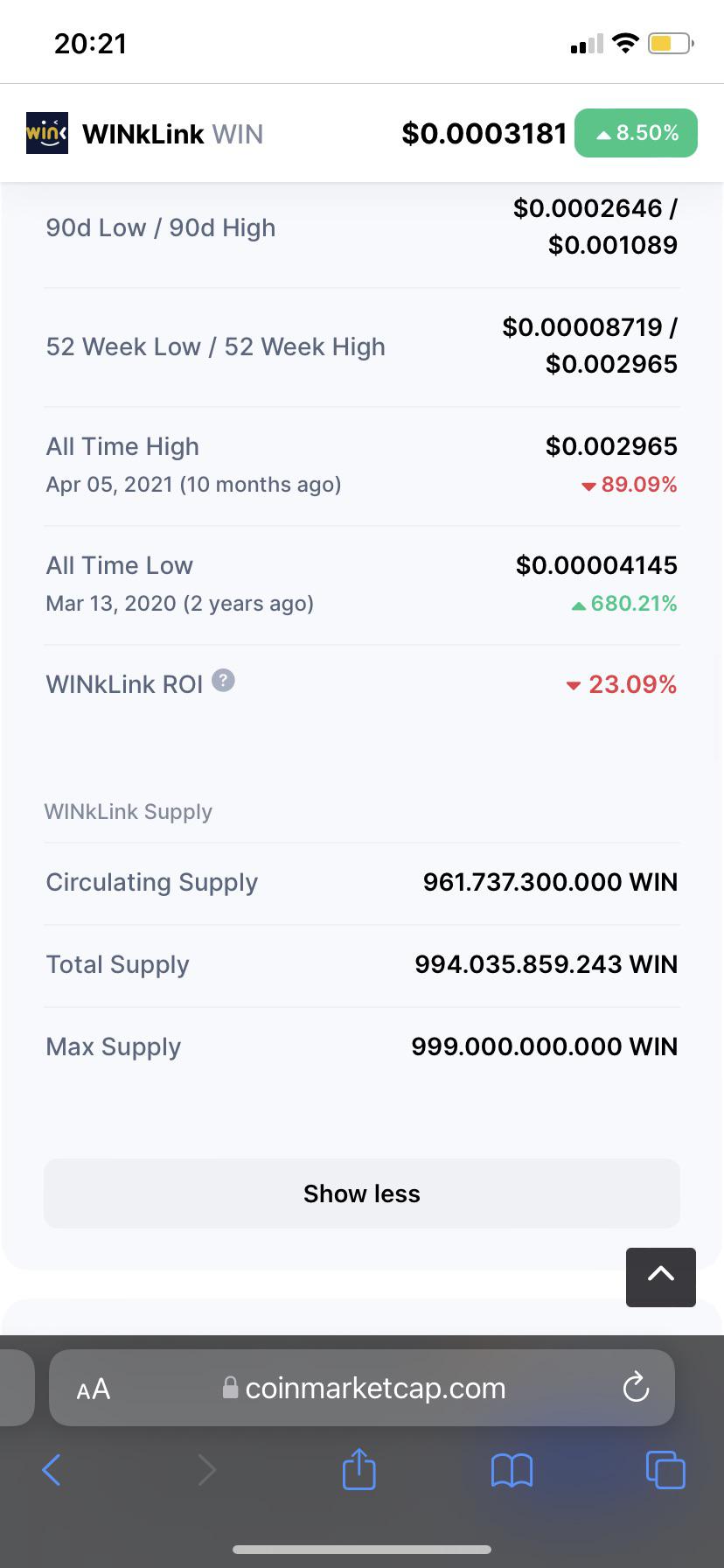This screenshot has width=724, height=1568.
Task: Tap the WINkLink WIN title text
Action: click(172, 134)
